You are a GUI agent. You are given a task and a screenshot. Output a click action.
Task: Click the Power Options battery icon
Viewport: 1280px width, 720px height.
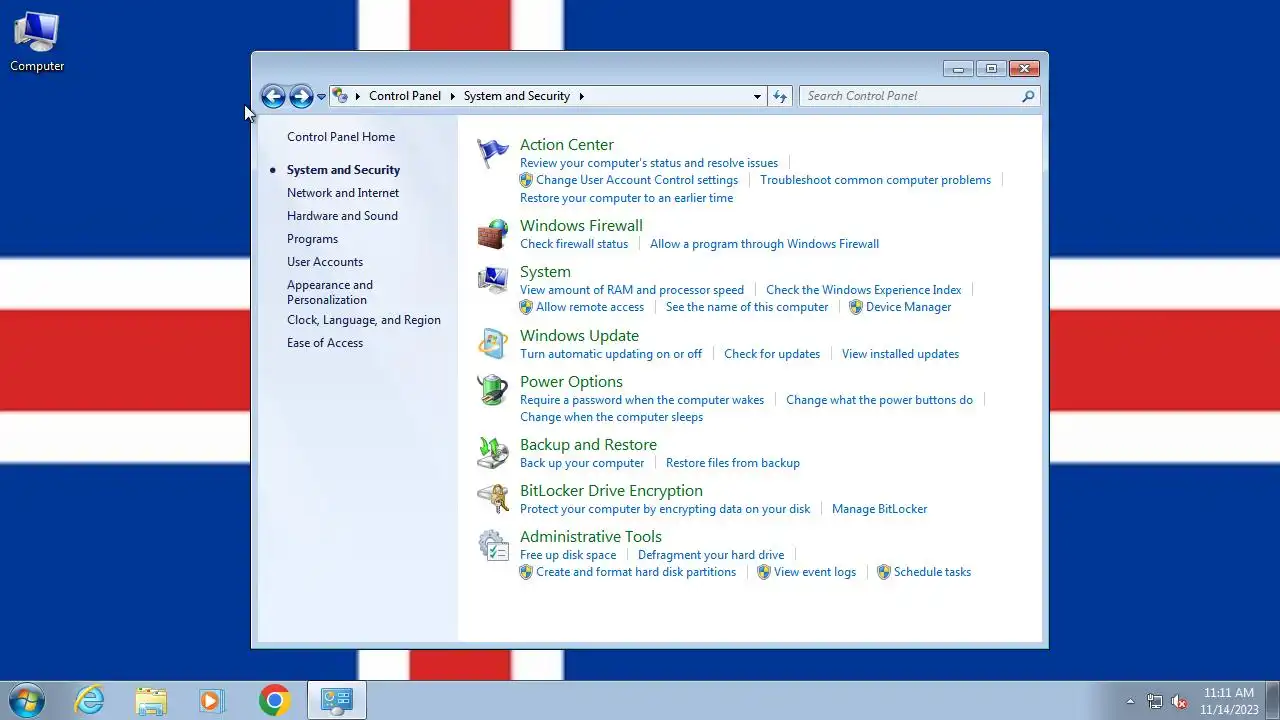tap(492, 390)
